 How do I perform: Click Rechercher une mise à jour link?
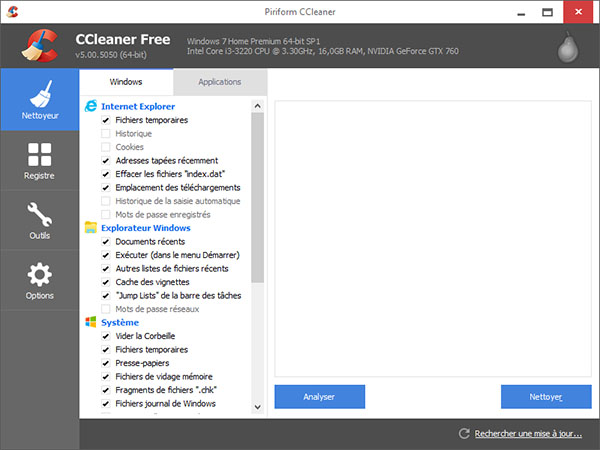coord(528,434)
